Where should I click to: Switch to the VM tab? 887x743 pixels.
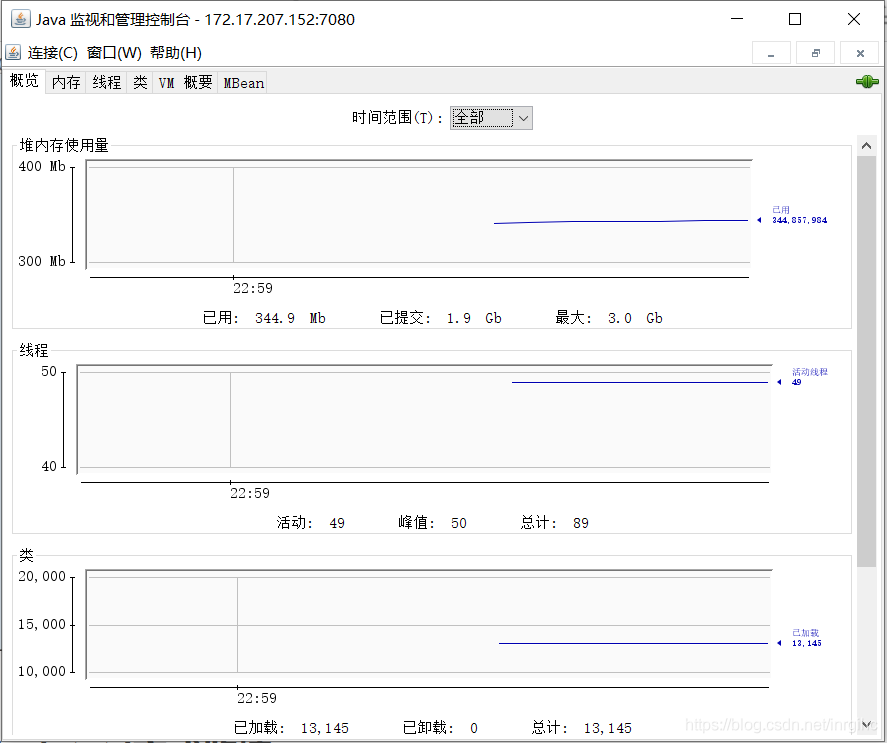point(166,81)
